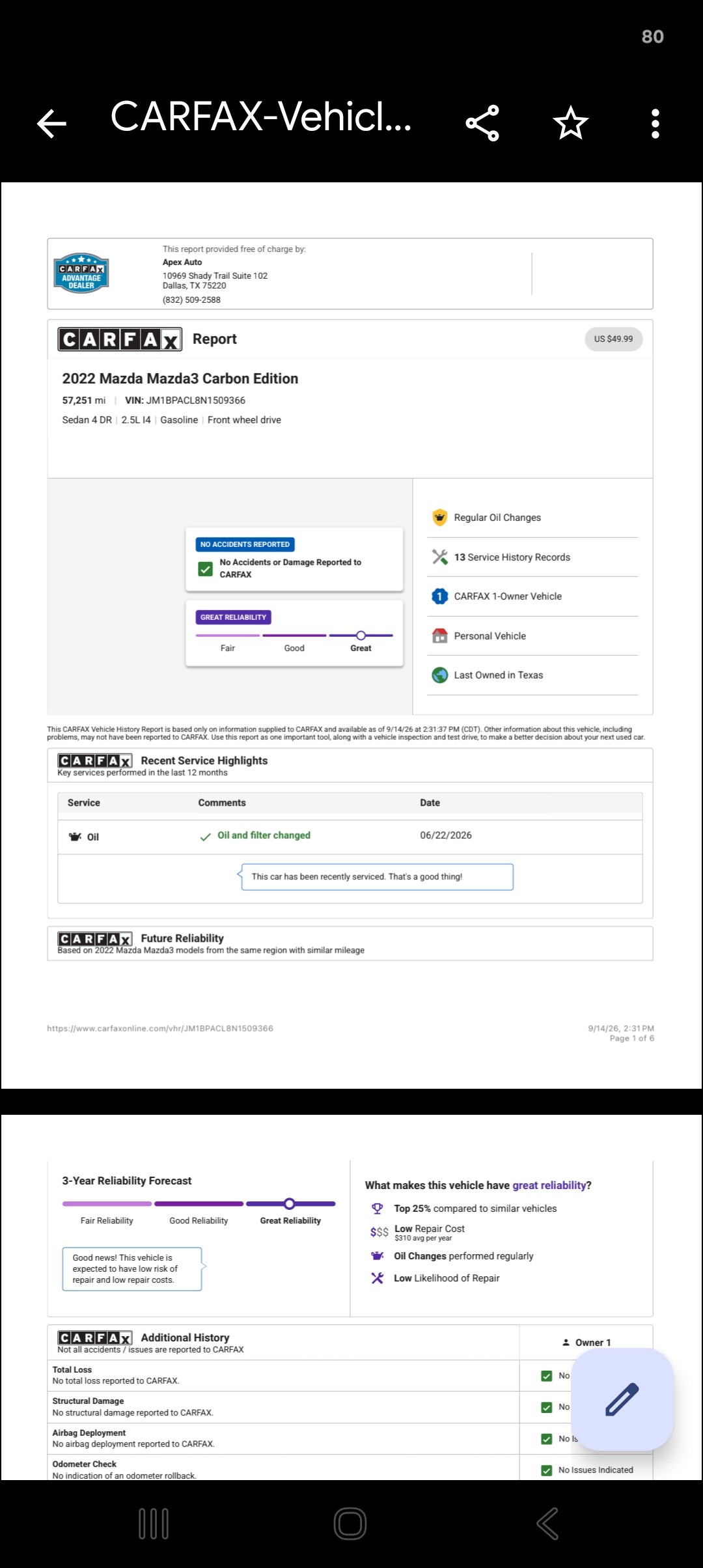Image resolution: width=703 pixels, height=1568 pixels.
Task: Tap the 2022 Mazda Mazda3 Carbon Edition title
Action: coord(180,379)
